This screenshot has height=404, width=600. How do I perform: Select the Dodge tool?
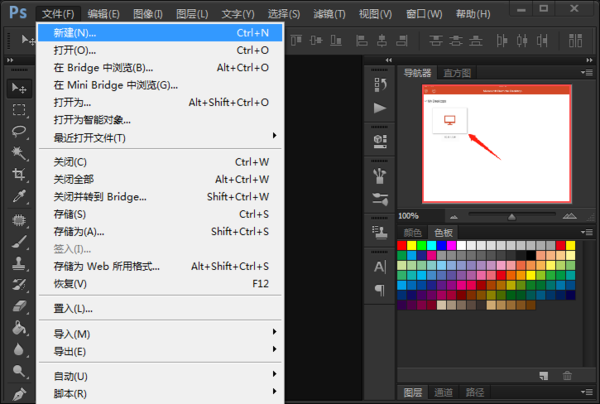click(x=19, y=371)
